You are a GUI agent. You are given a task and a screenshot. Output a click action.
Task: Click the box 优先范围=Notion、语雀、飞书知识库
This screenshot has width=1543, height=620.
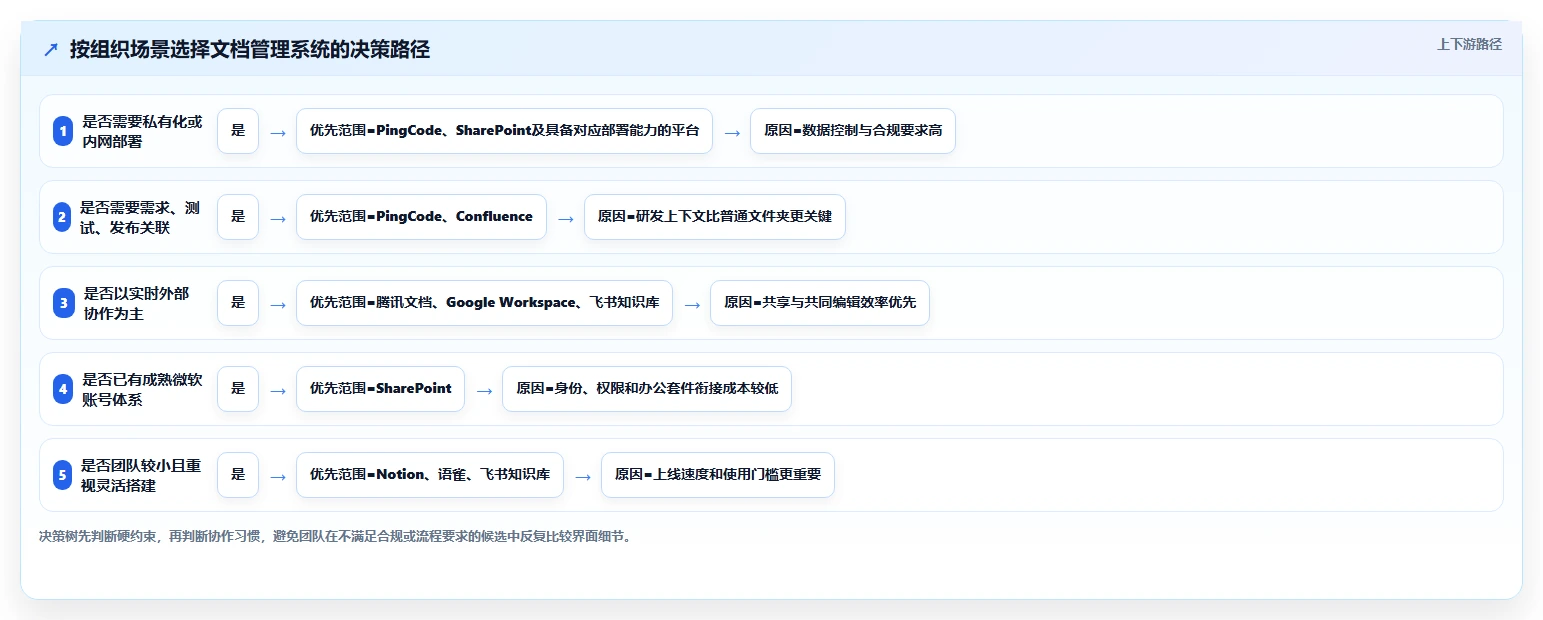(430, 475)
